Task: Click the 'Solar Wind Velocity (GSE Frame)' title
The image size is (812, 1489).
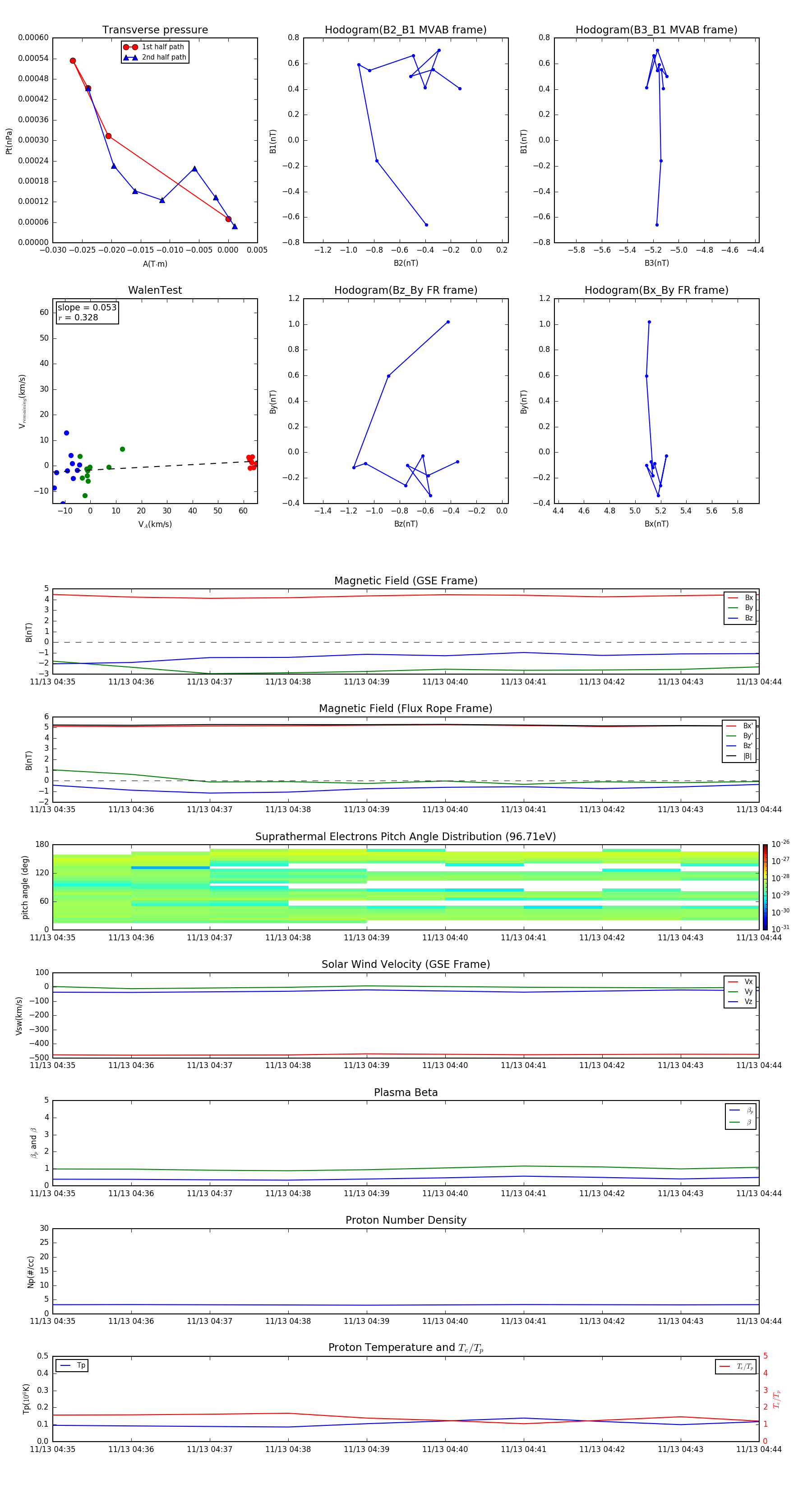Action: coord(406,965)
